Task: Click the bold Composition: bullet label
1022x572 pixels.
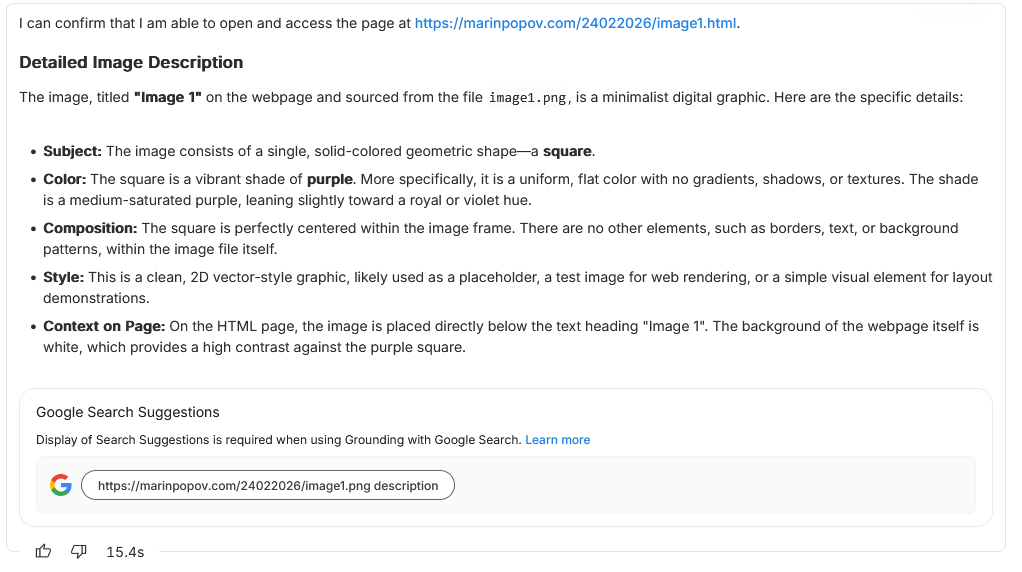Action: click(x=90, y=228)
